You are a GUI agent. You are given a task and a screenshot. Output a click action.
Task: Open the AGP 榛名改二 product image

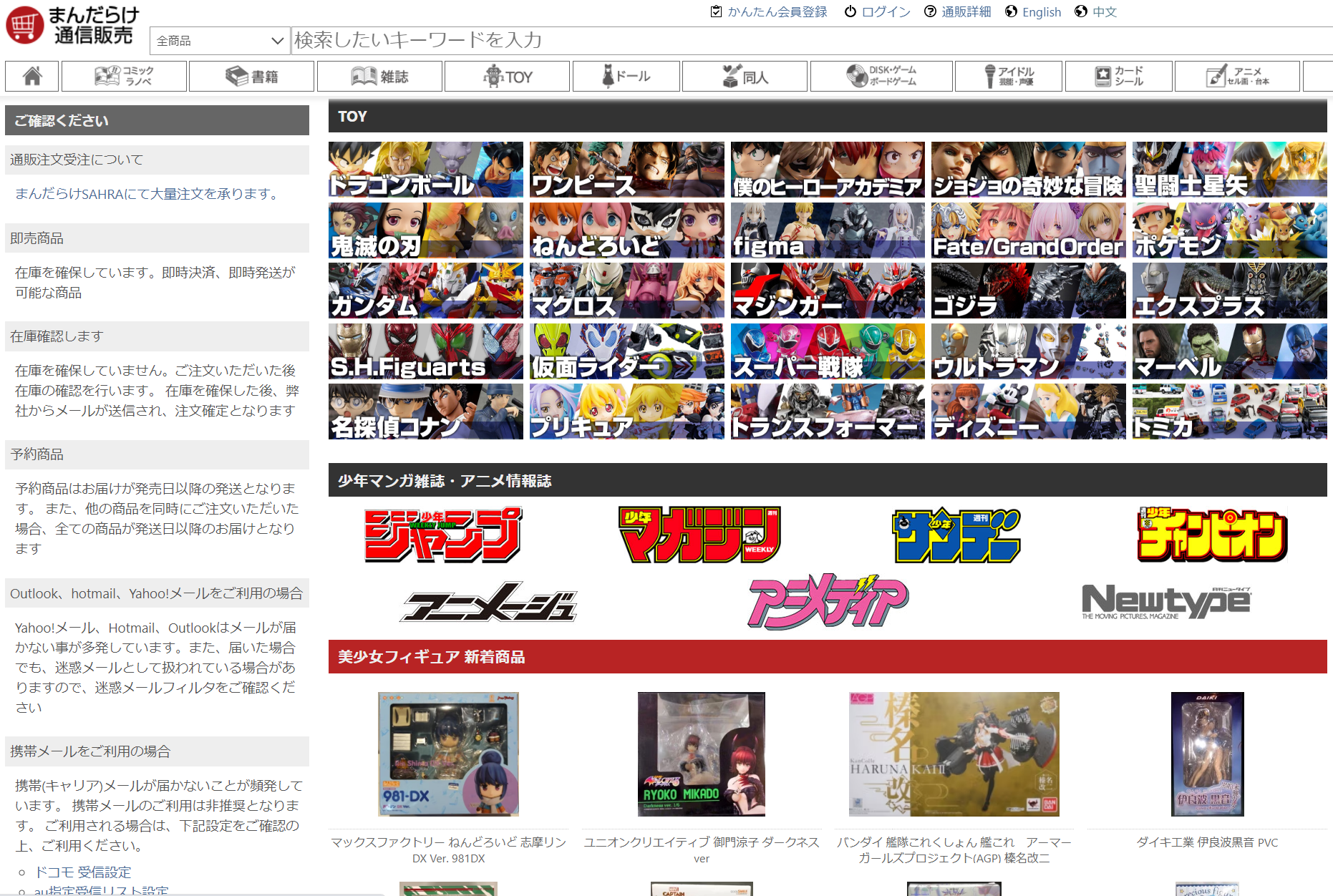(954, 754)
